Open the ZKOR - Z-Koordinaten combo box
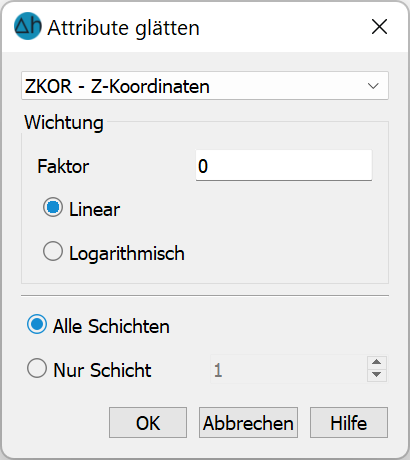 205,86
